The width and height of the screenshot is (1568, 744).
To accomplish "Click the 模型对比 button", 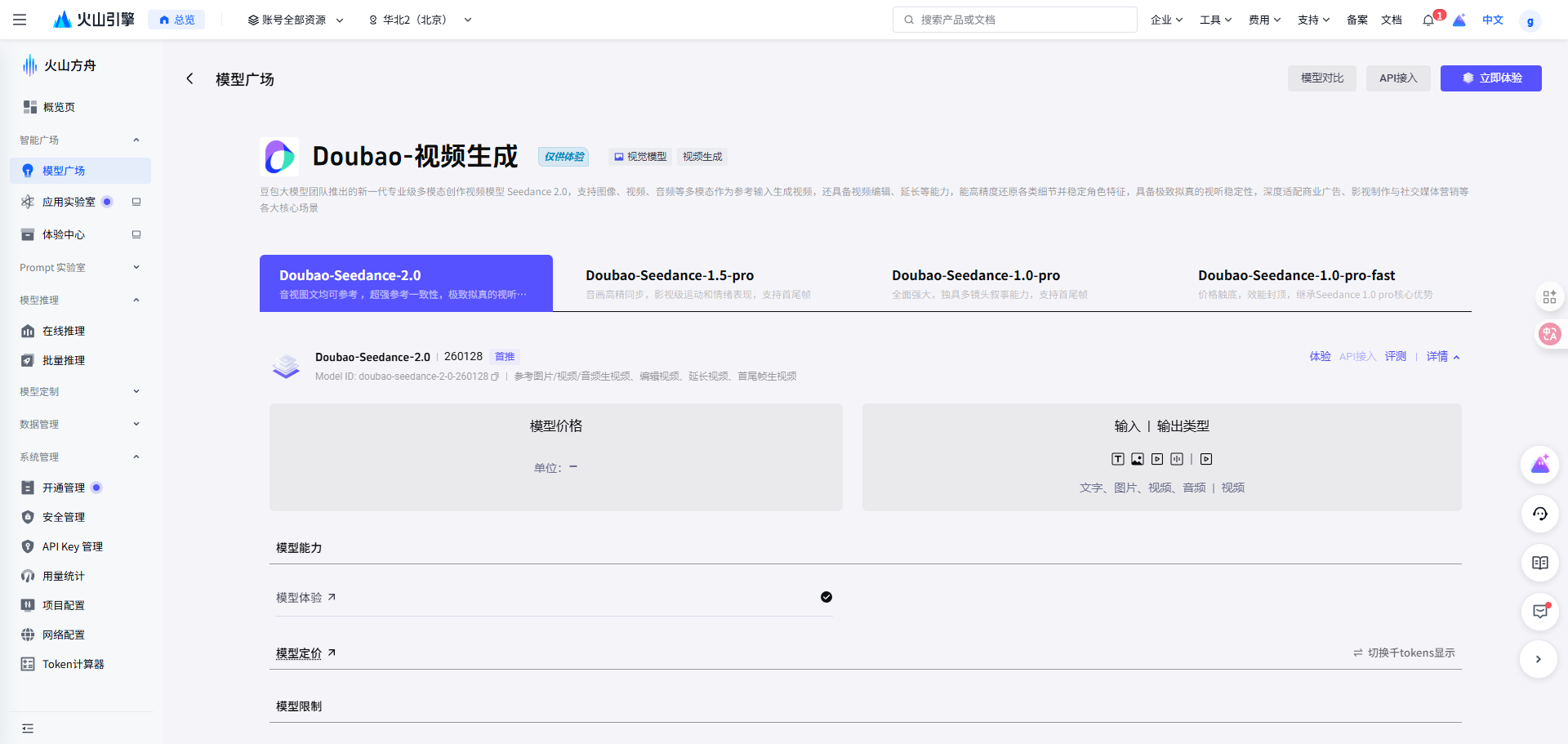I will pyautogui.click(x=1322, y=78).
